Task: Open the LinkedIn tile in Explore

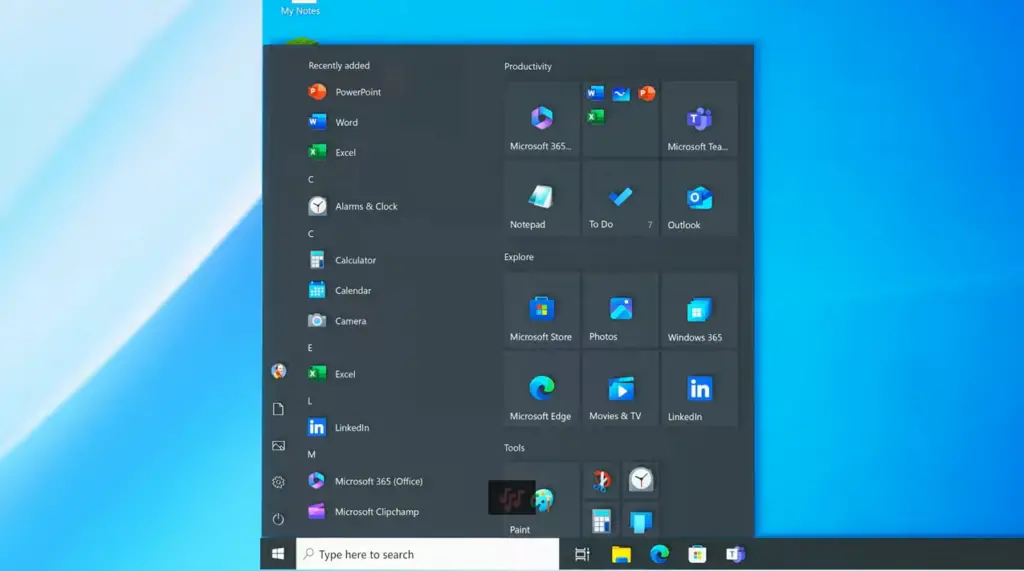Action: tap(699, 389)
